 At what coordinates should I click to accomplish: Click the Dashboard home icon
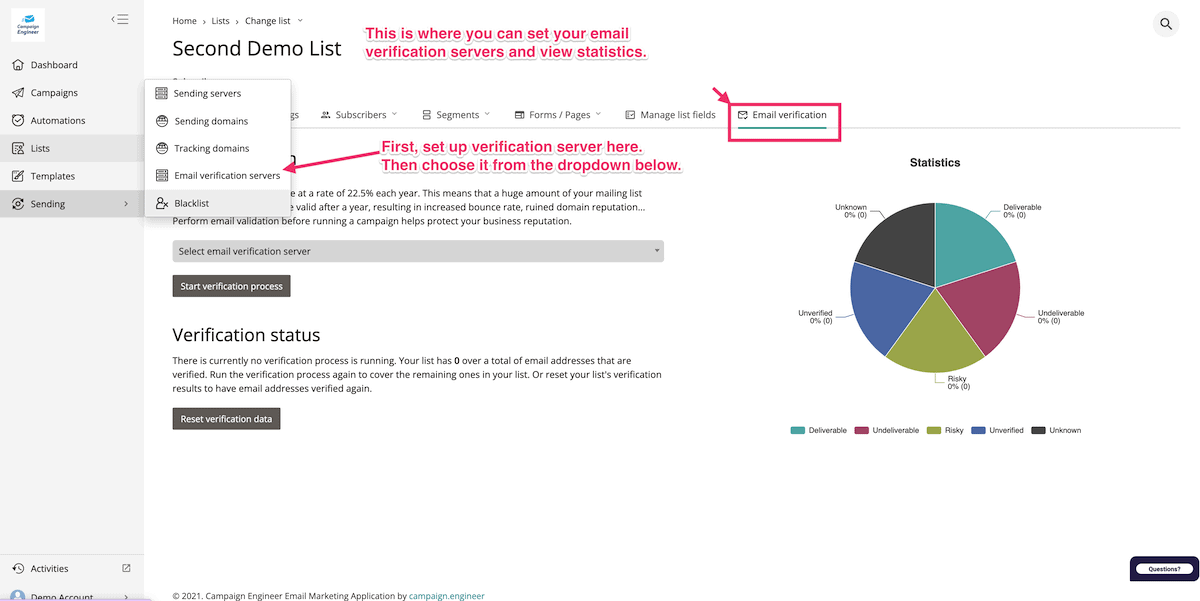point(18,65)
